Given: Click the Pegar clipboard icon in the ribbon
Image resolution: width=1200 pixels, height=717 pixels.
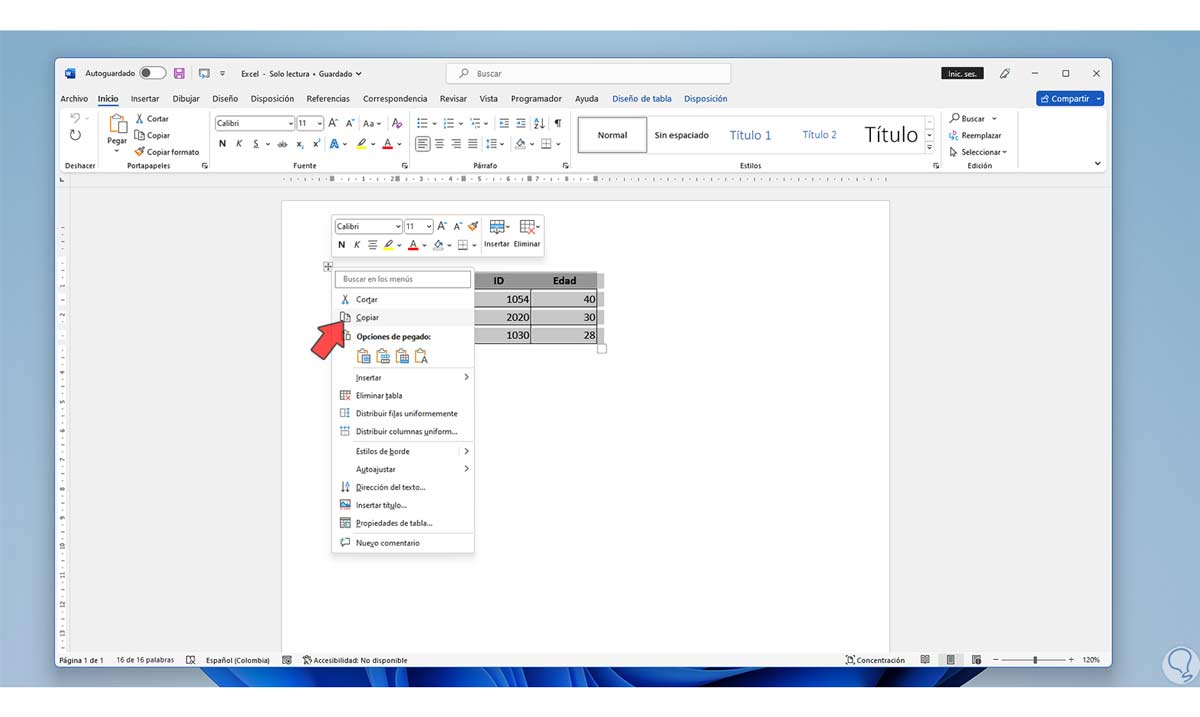Looking at the screenshot, I should (x=117, y=124).
